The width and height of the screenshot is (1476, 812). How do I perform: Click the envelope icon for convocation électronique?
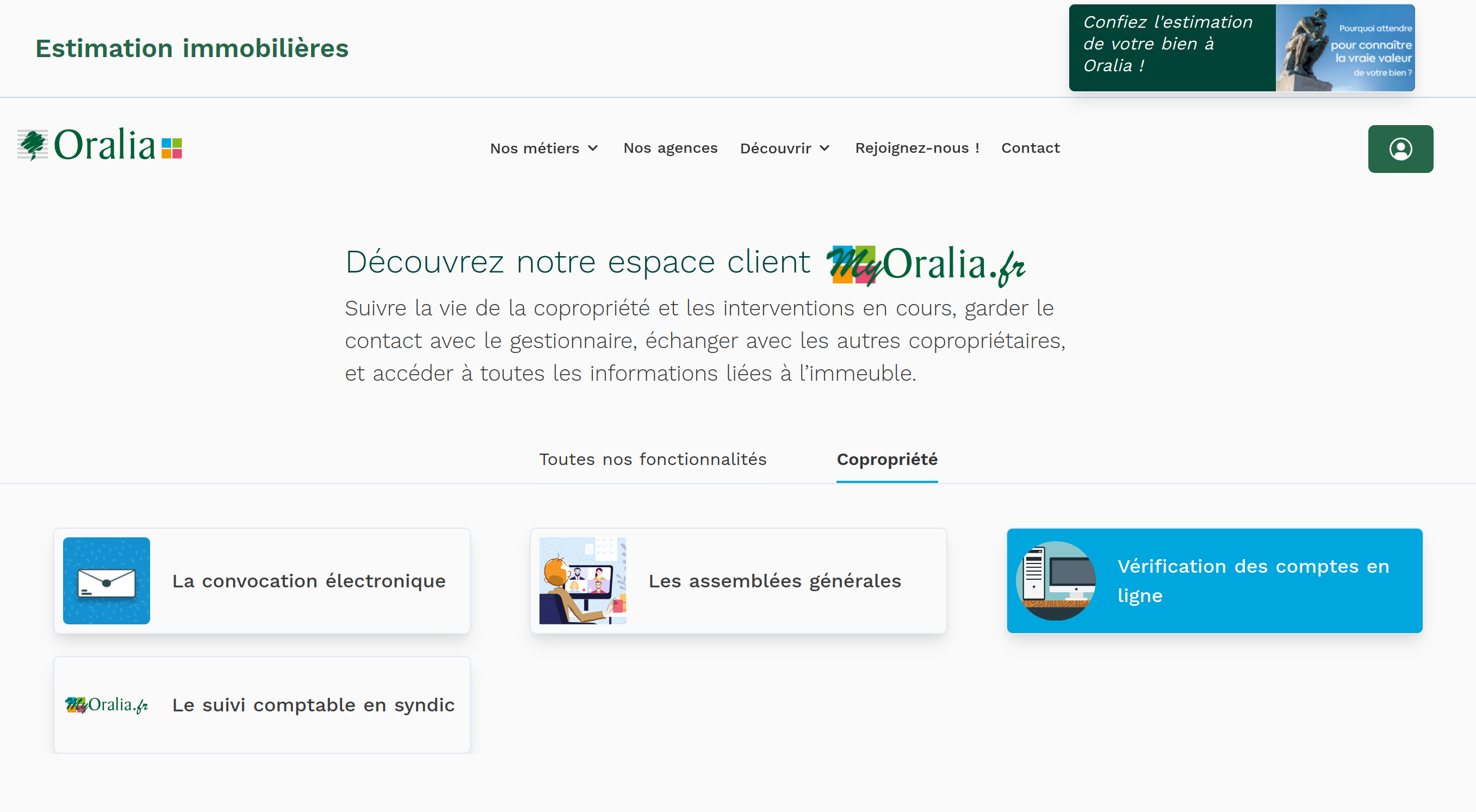tap(107, 580)
